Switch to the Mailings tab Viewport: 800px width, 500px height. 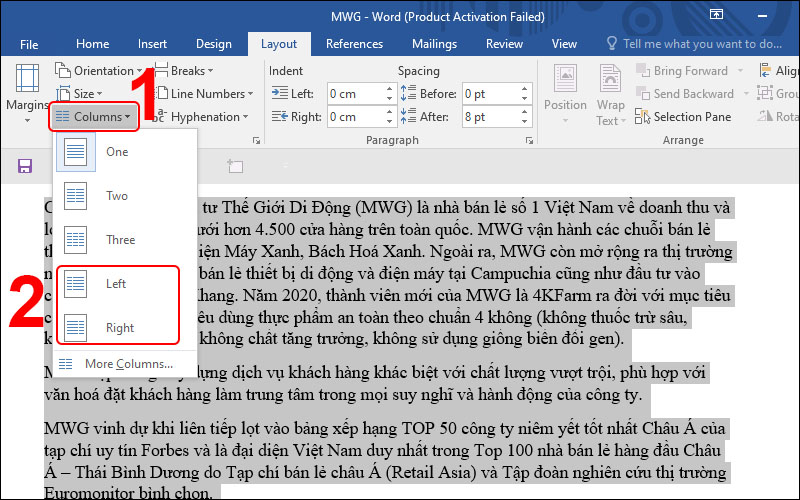[434, 44]
